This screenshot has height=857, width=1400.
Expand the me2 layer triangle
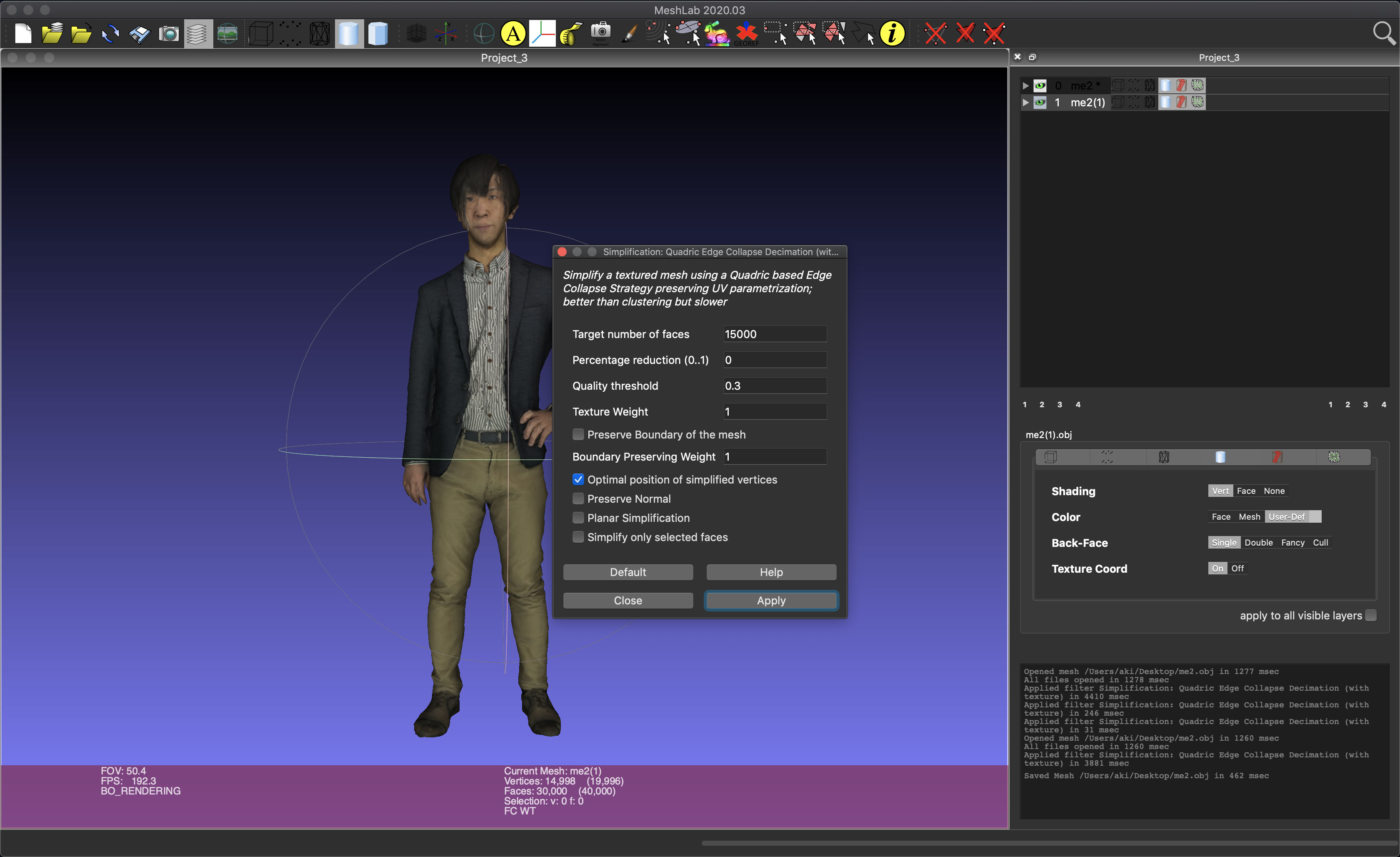pos(1025,86)
